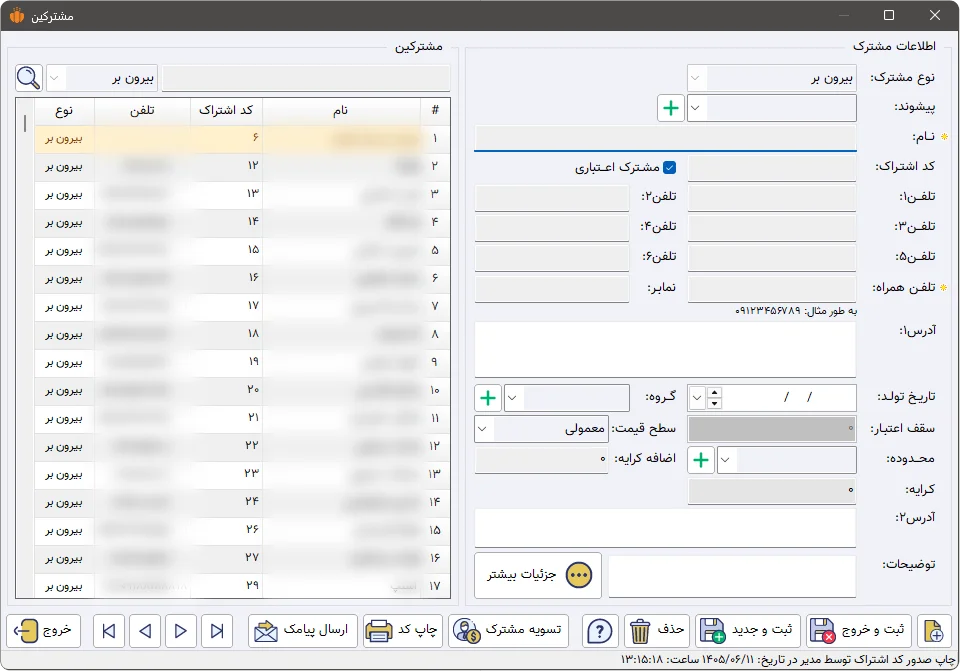Click the تلفن۴ input field
960x671 pixels.
[x=552, y=227]
